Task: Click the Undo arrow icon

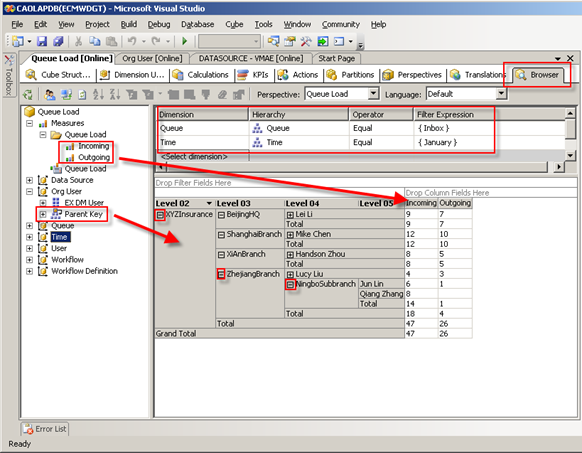Action: (x=132, y=41)
